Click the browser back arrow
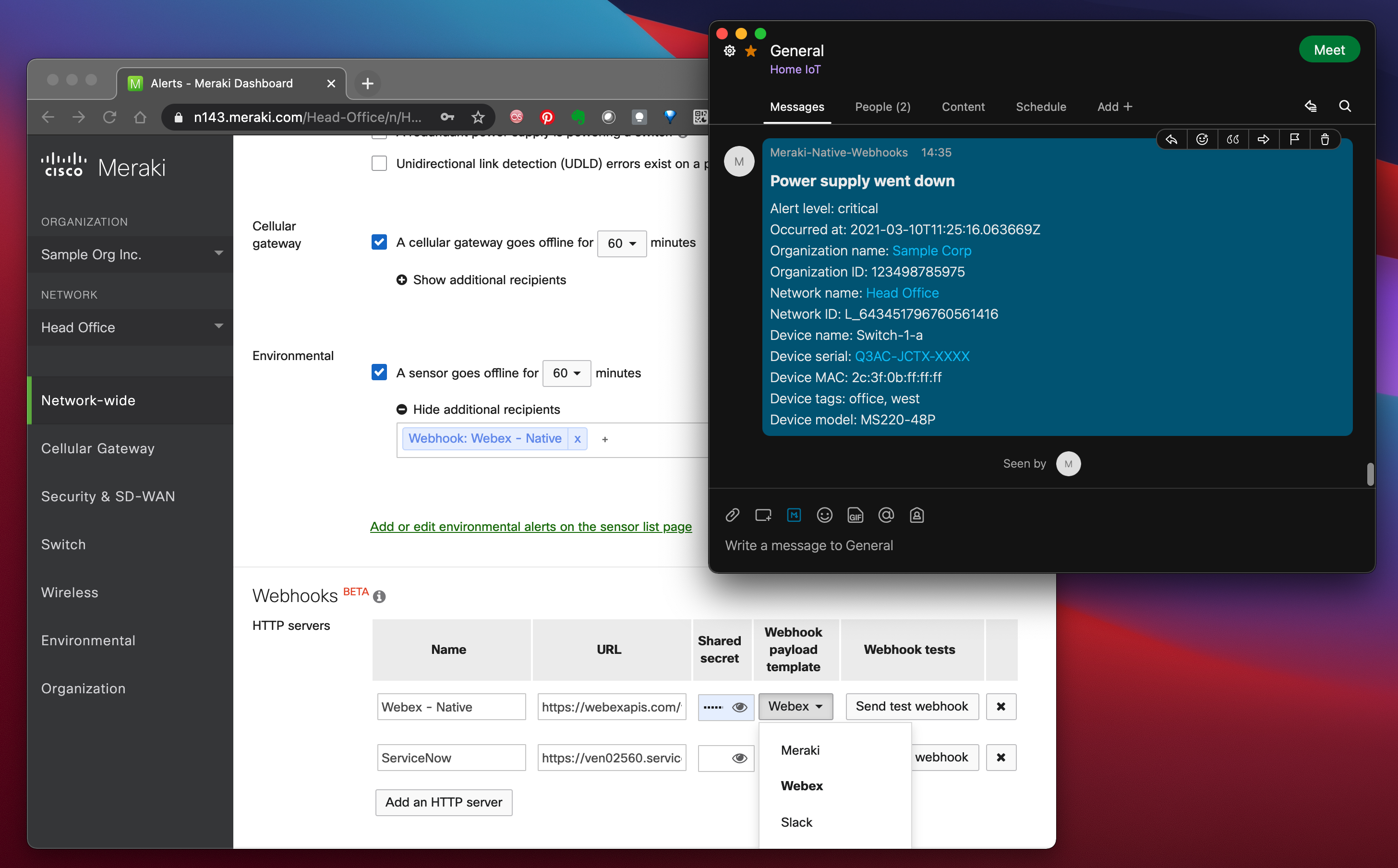The width and height of the screenshot is (1398, 868). [48, 117]
